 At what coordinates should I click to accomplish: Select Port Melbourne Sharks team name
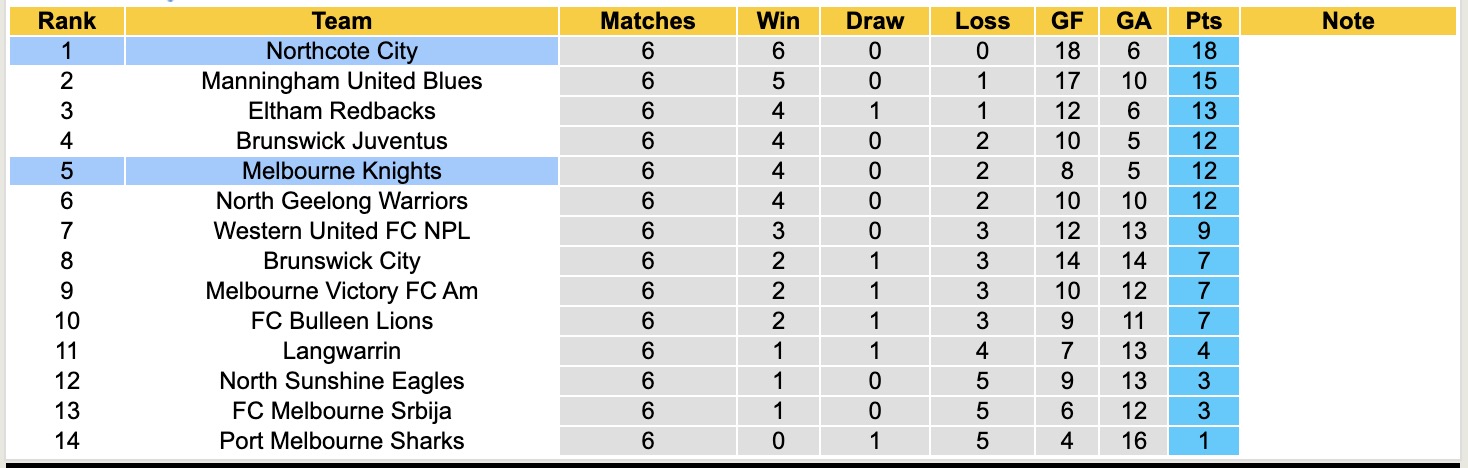pyautogui.click(x=342, y=441)
